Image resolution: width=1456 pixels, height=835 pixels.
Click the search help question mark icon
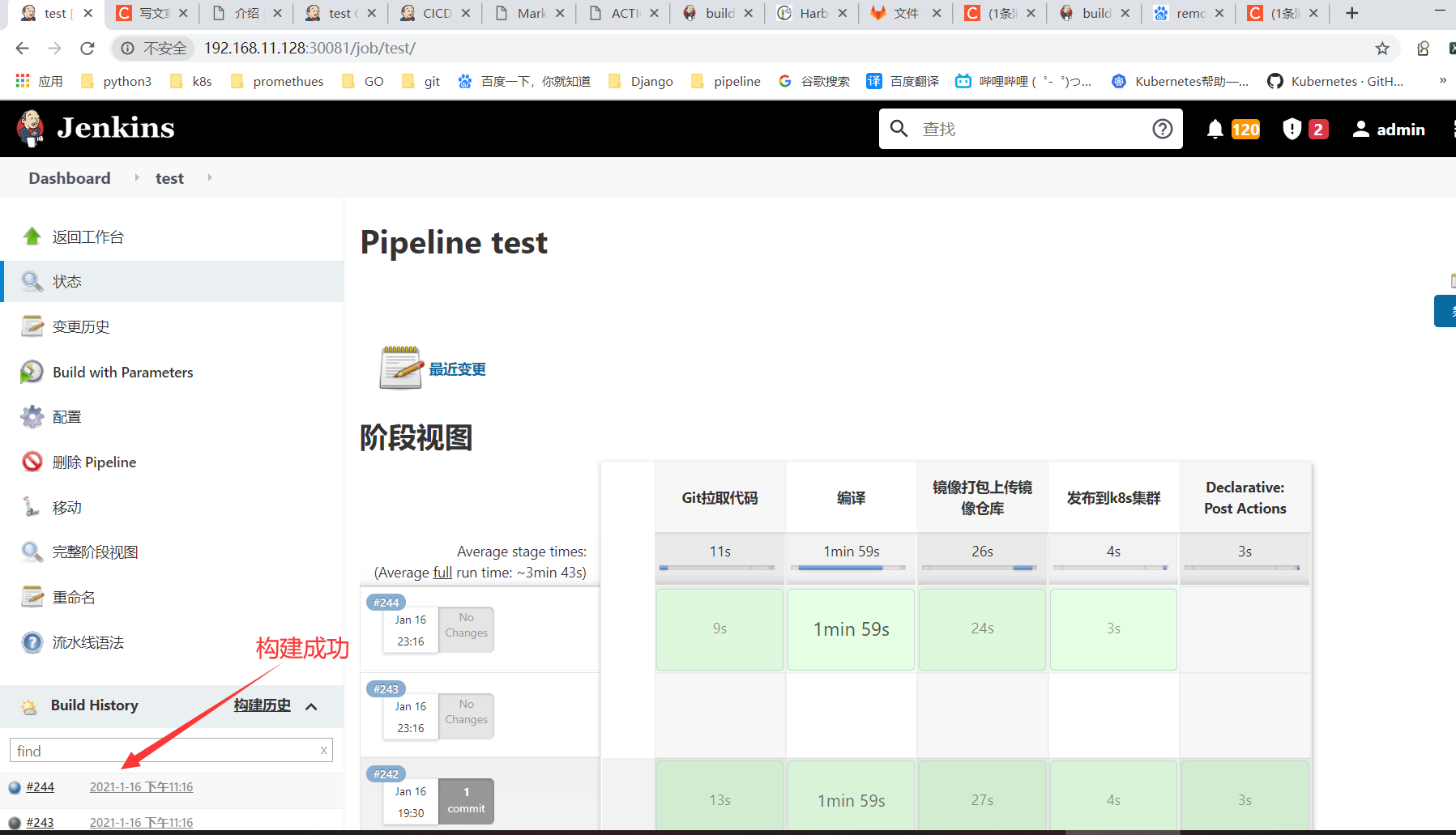[1162, 129]
